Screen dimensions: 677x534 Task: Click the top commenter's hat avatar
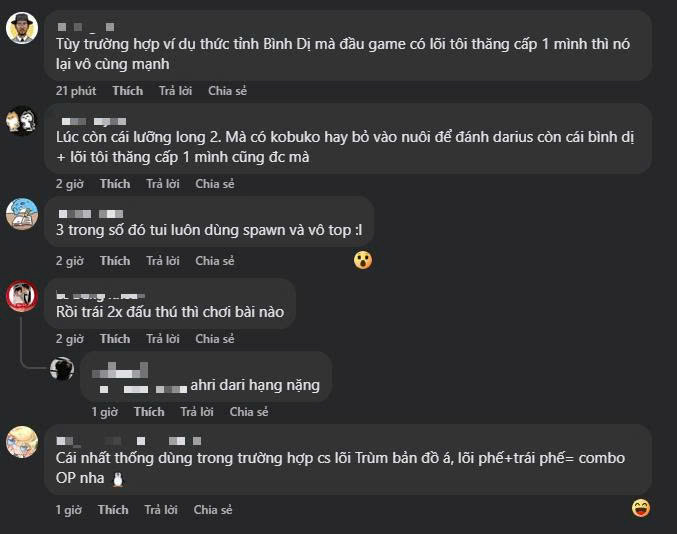(x=22, y=27)
